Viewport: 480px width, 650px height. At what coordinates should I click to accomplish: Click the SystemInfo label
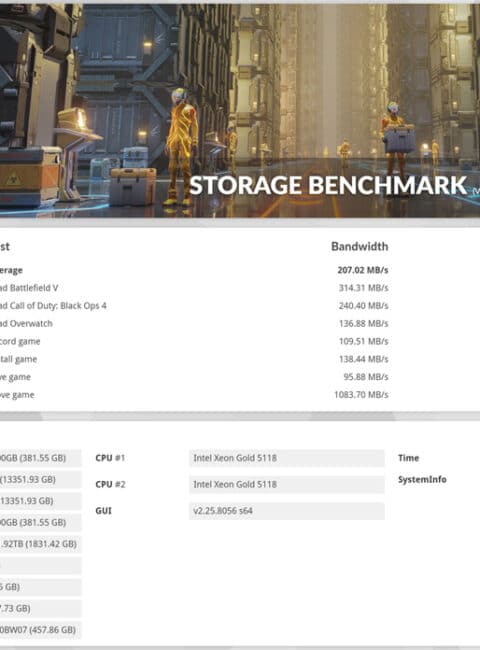pos(422,480)
